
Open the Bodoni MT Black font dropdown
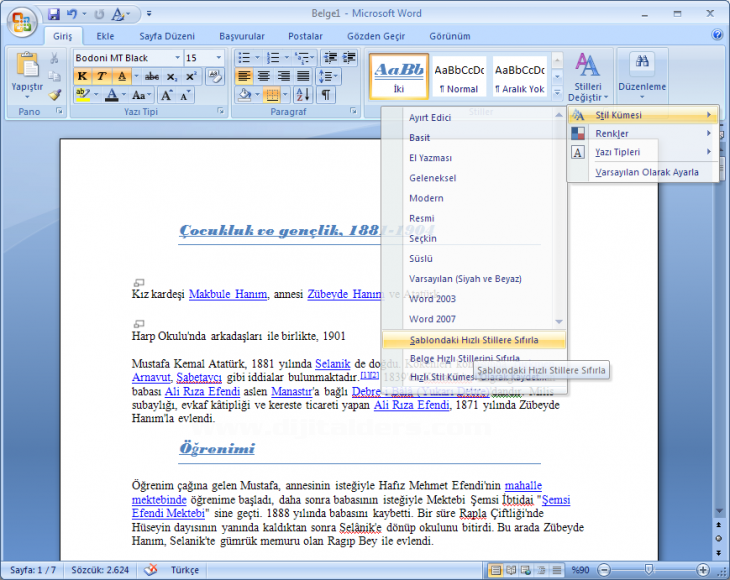[x=177, y=58]
